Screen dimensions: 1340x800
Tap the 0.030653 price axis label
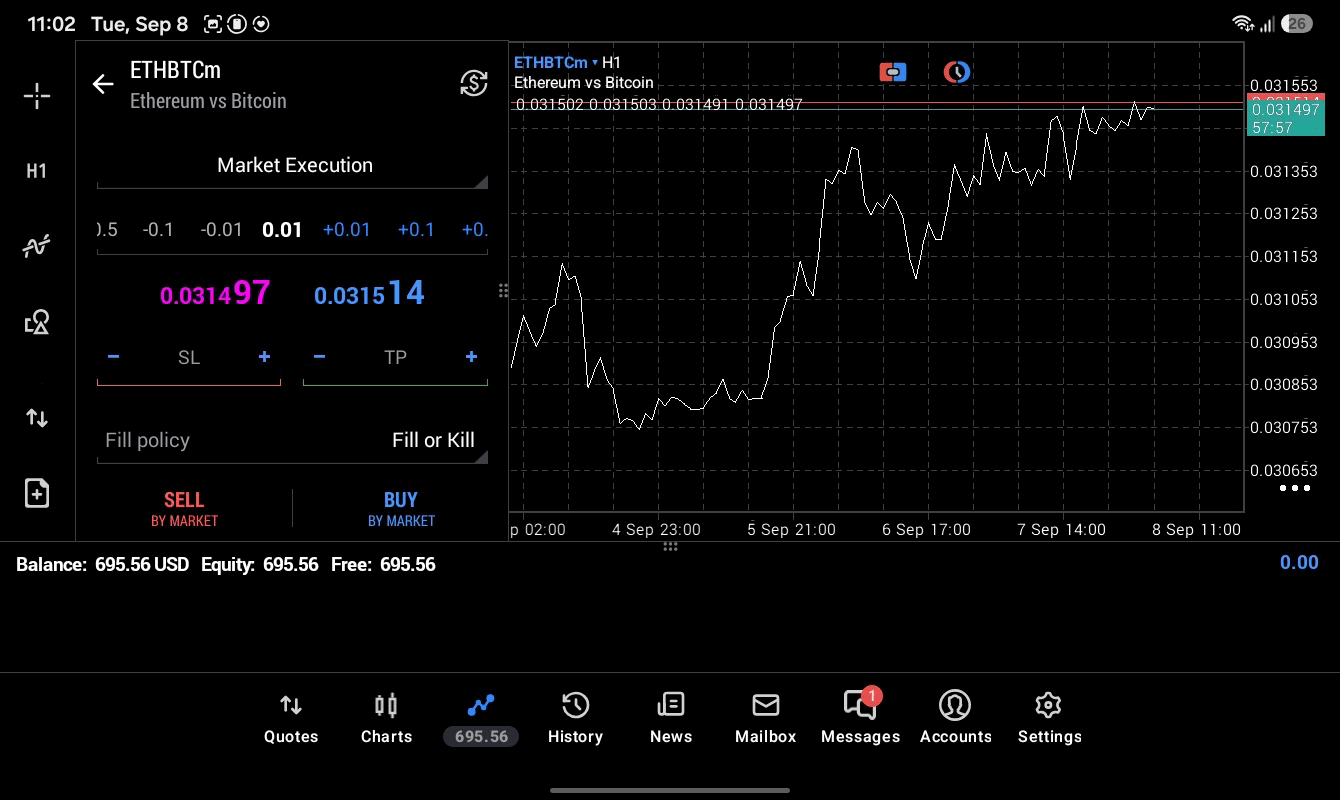click(x=1284, y=470)
